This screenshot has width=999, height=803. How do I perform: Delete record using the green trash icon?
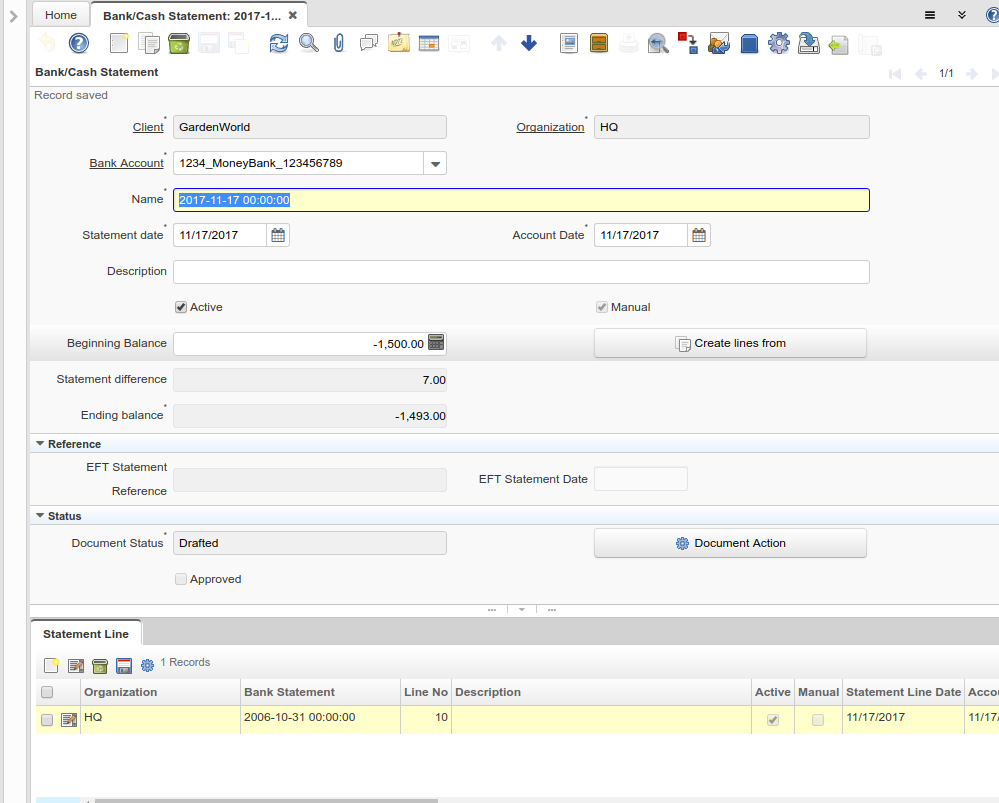point(179,43)
